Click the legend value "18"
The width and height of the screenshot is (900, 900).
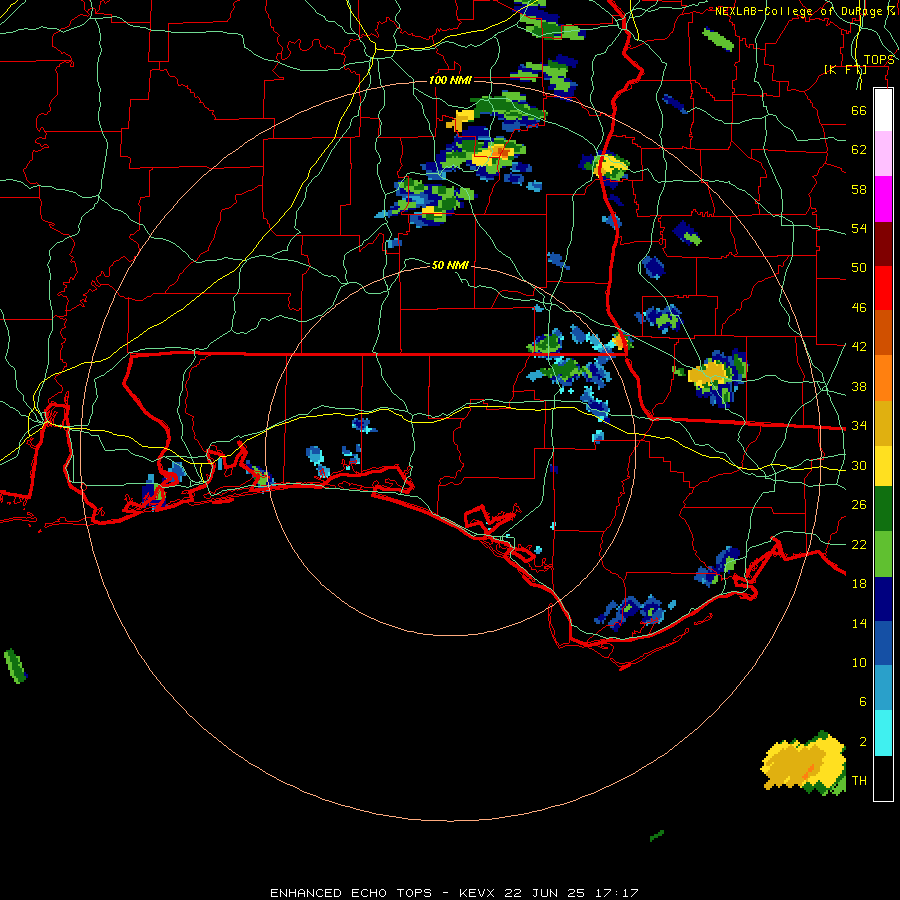(859, 584)
